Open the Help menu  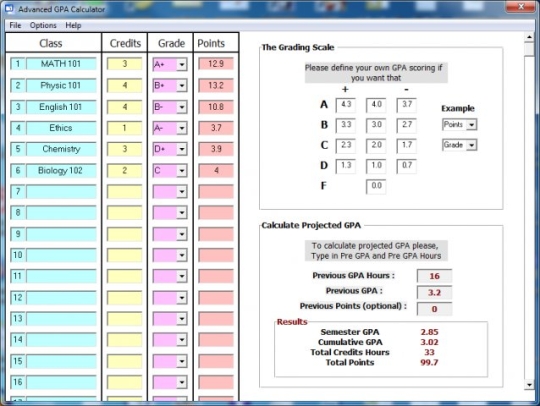(73, 25)
